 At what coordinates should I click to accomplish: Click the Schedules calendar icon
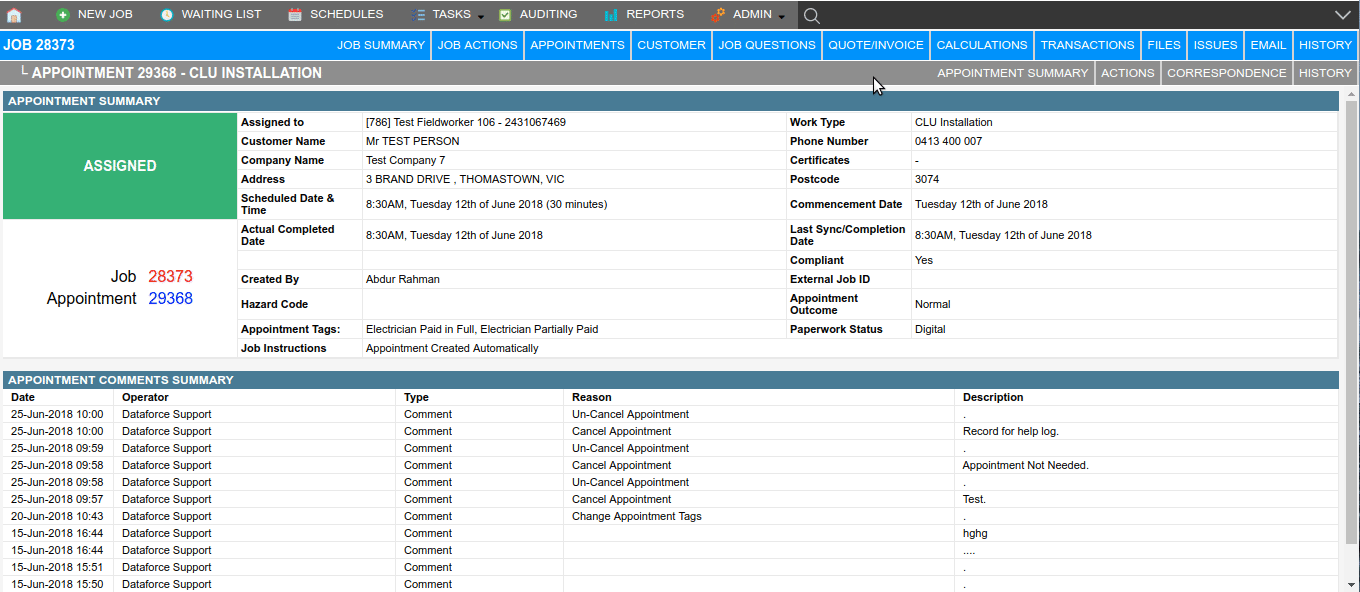295,15
